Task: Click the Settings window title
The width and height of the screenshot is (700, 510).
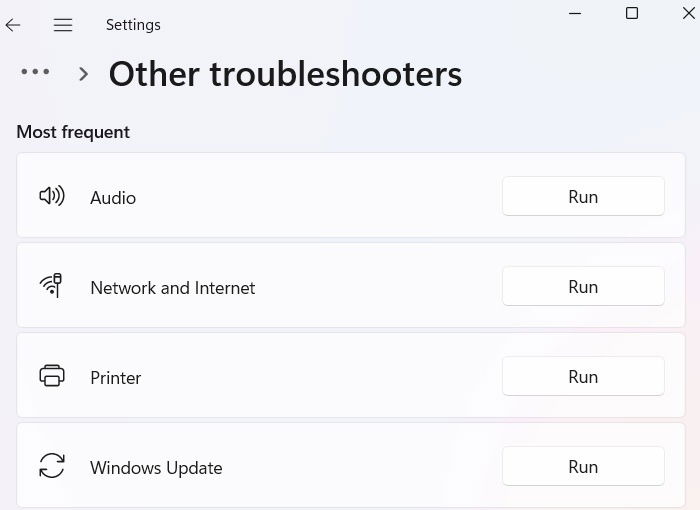Action: (133, 25)
